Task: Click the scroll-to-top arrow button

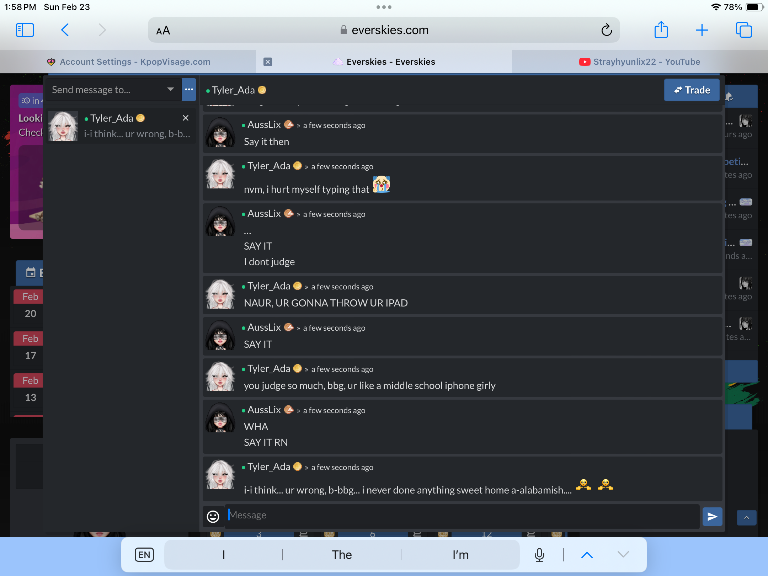Action: (746, 517)
